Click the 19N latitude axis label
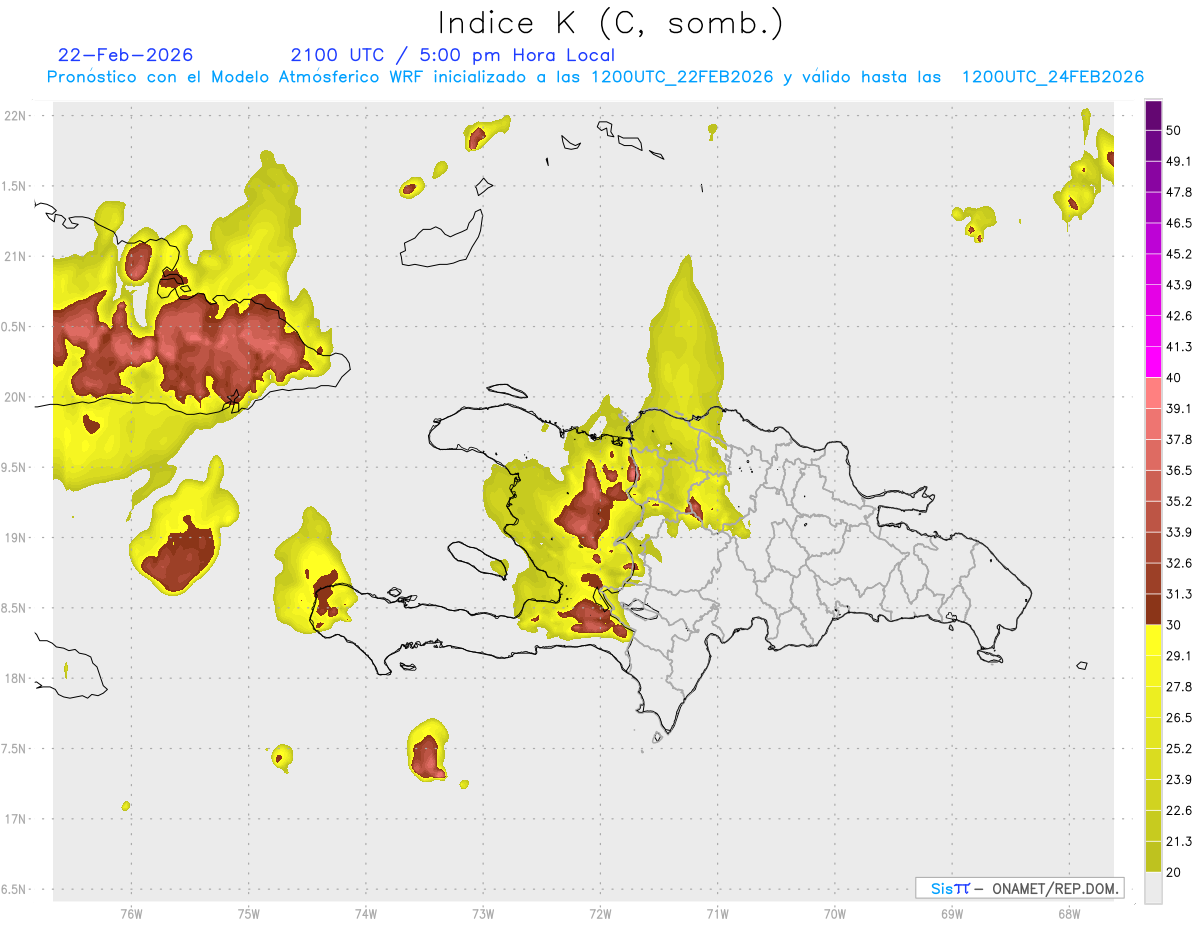 17,537
